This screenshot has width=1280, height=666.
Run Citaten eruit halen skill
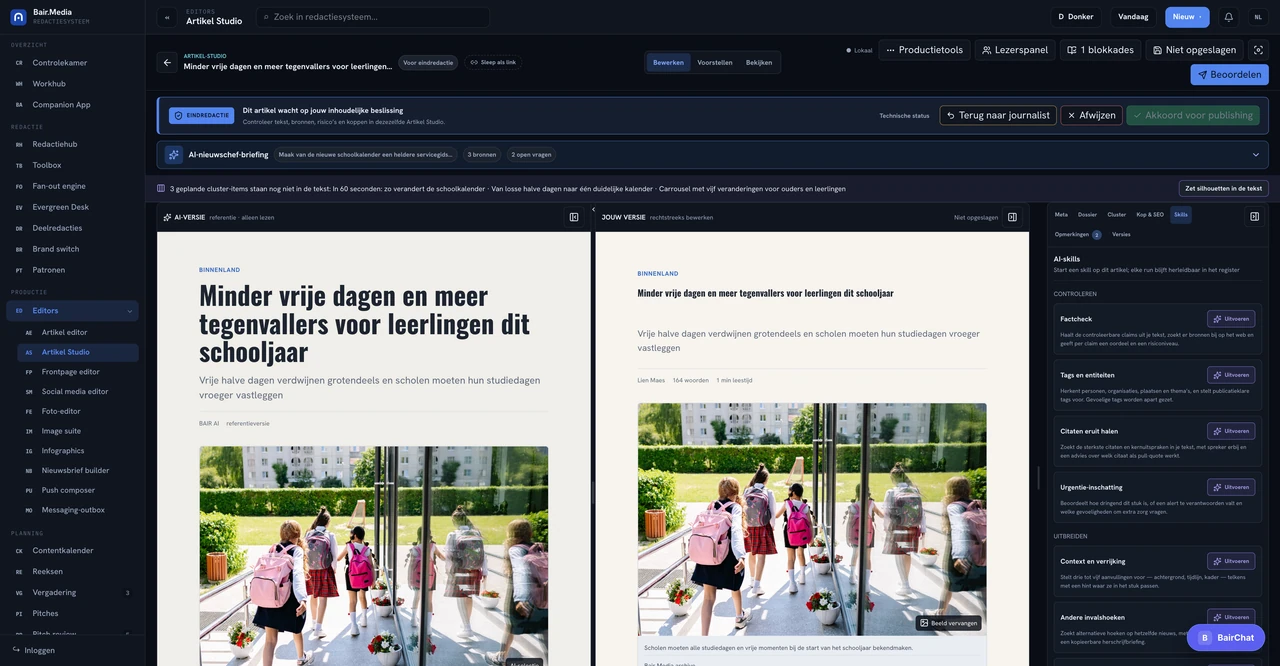[x=1231, y=431]
